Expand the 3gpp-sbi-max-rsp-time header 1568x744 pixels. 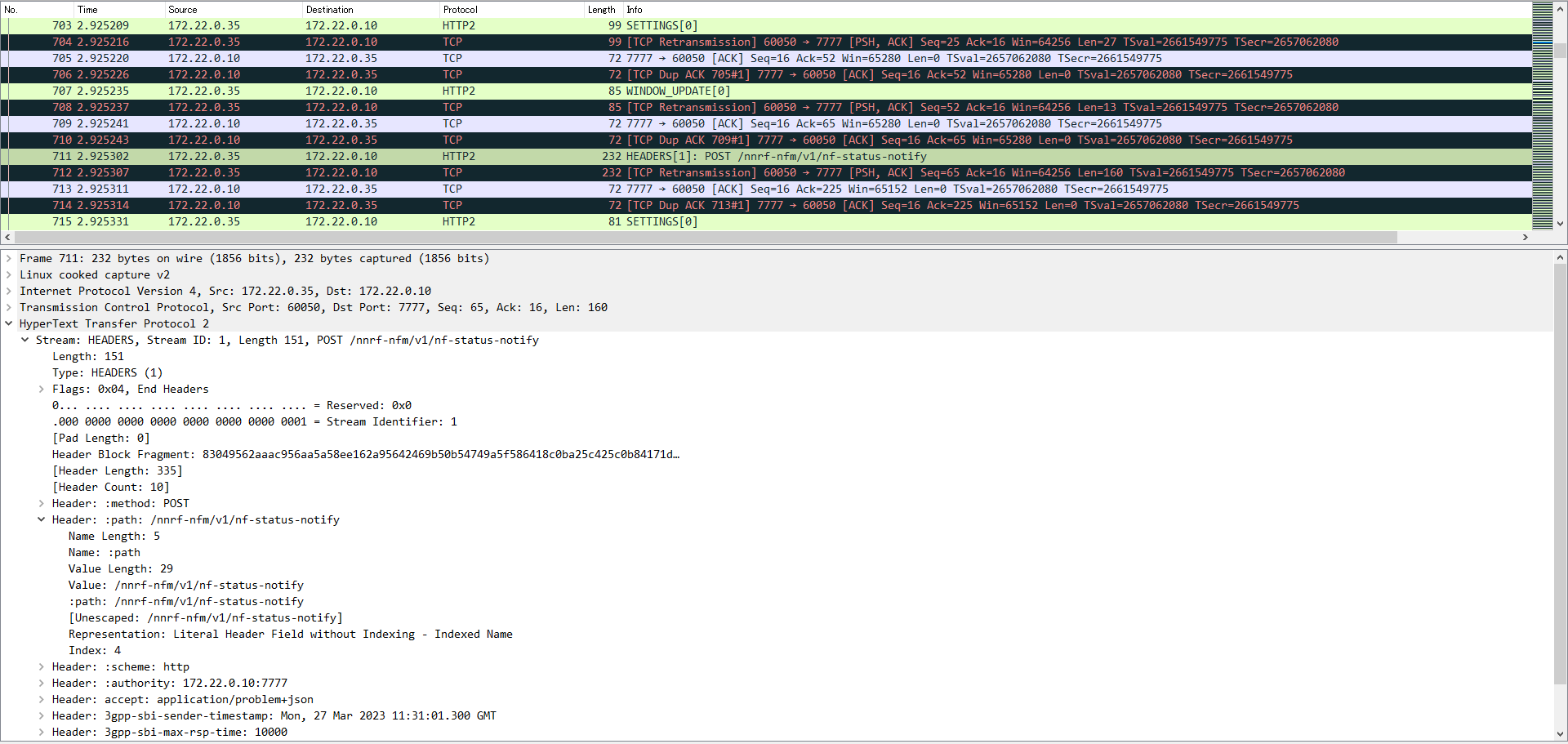42,732
